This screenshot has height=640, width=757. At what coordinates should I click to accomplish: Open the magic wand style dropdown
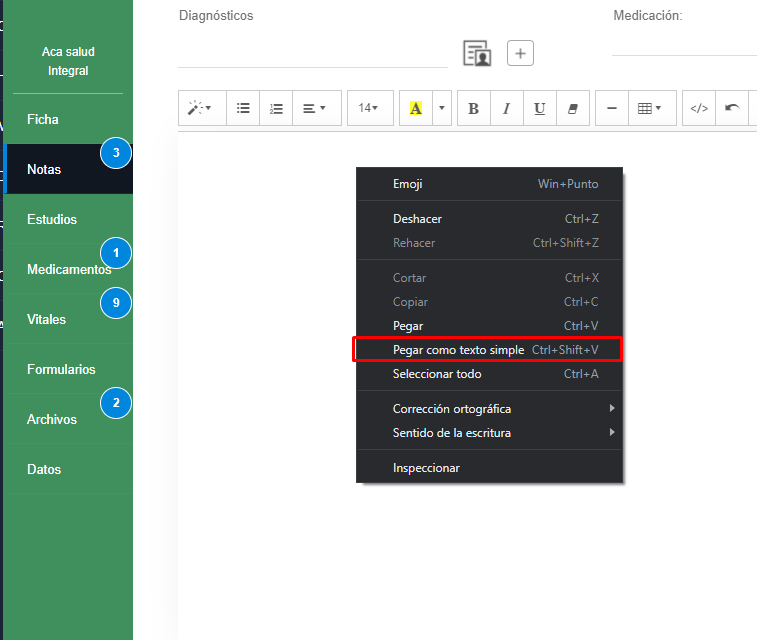200,109
